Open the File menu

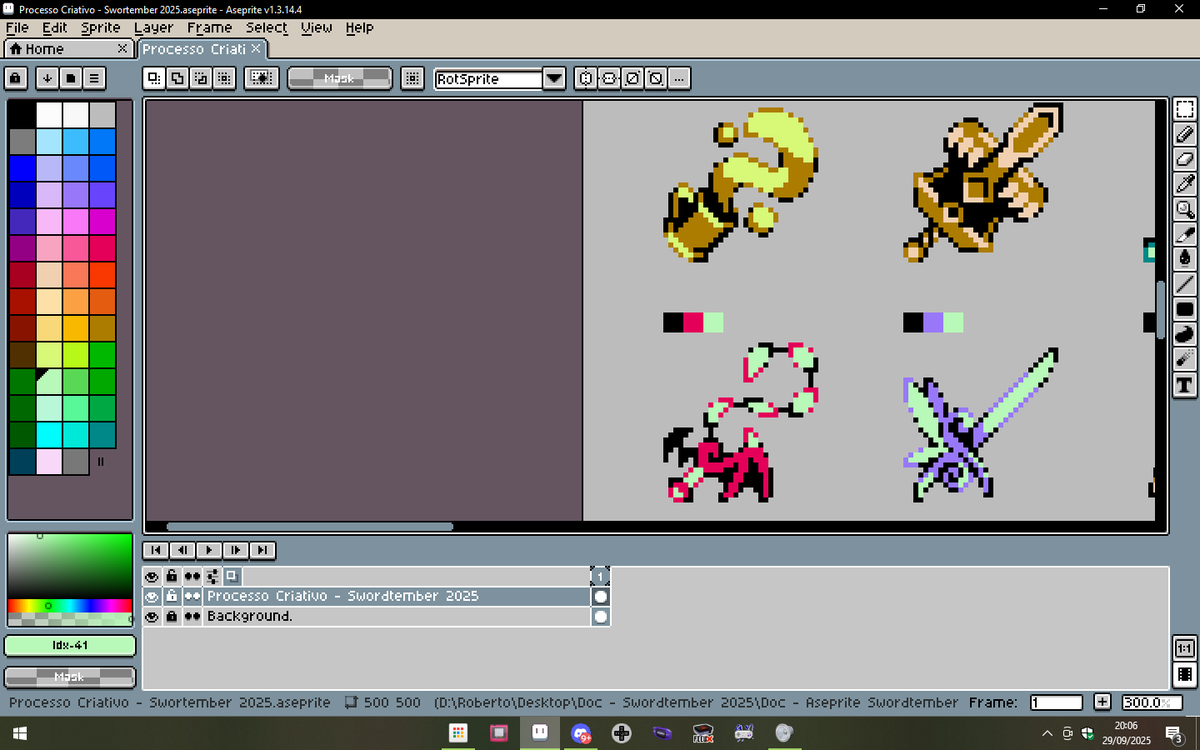[17, 28]
